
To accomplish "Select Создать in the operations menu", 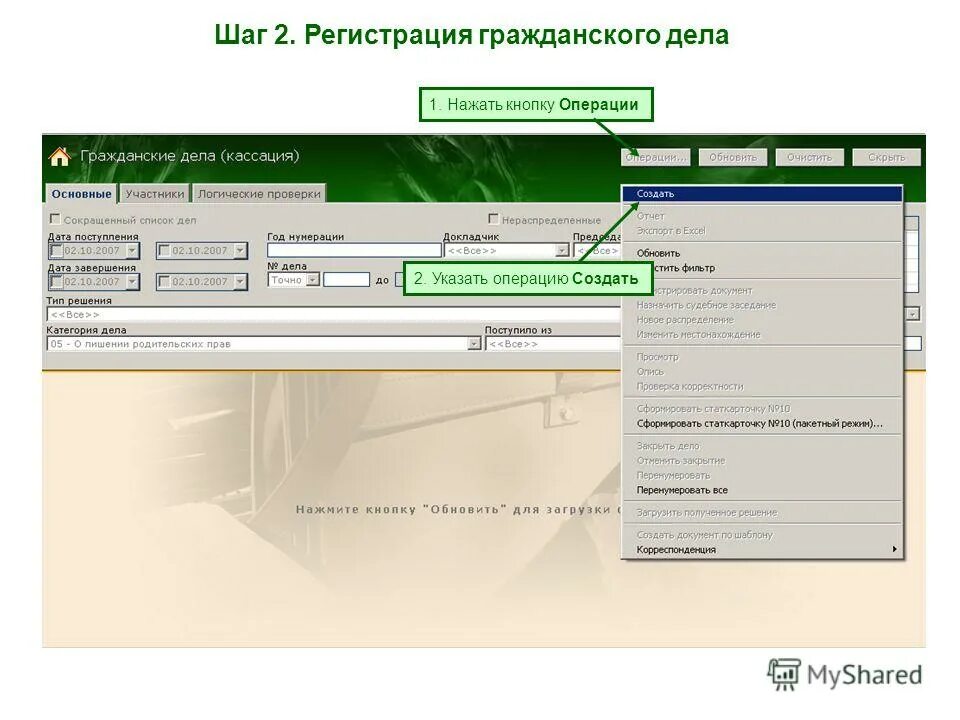I will tap(762, 193).
